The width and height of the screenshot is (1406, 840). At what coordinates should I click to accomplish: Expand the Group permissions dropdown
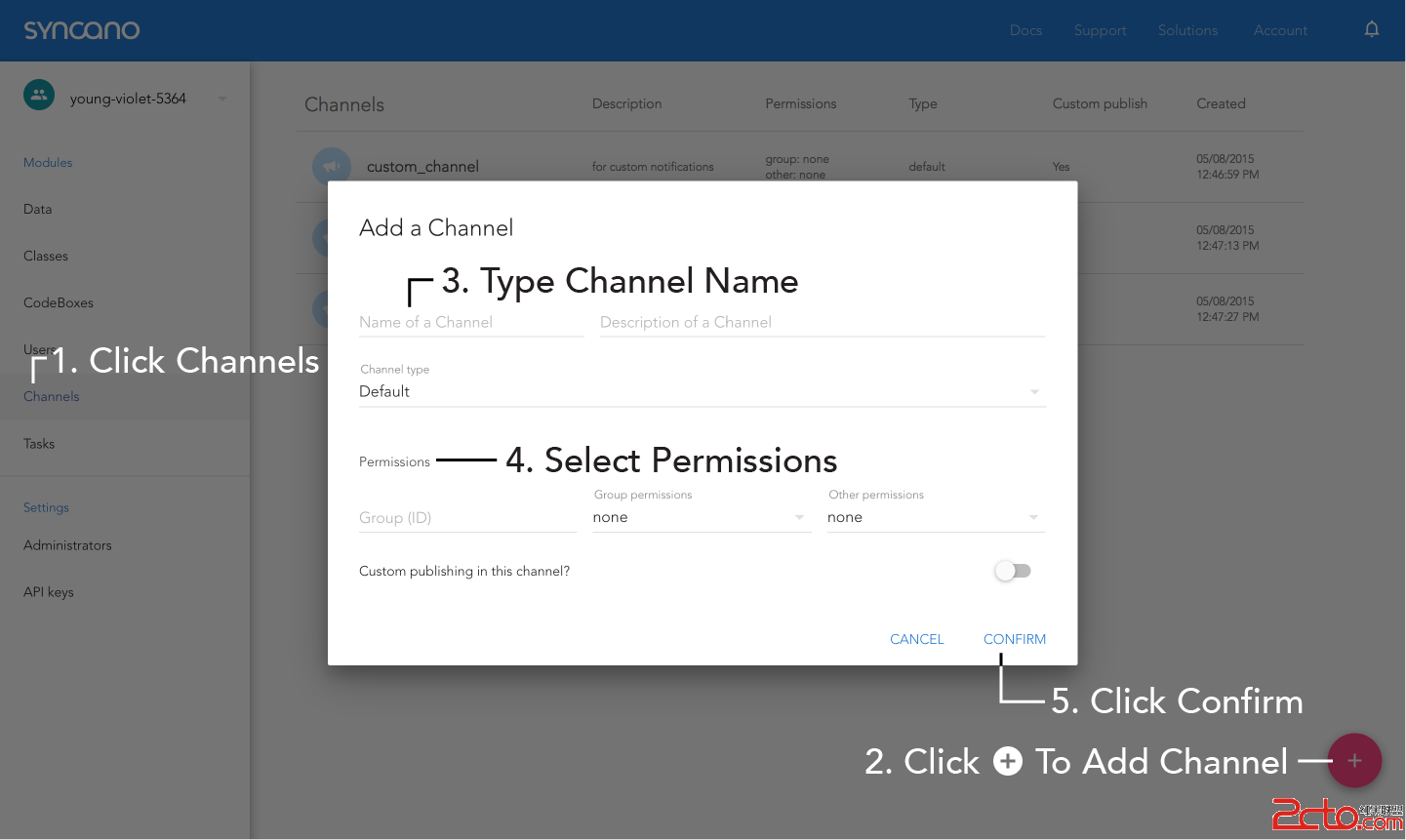(701, 517)
